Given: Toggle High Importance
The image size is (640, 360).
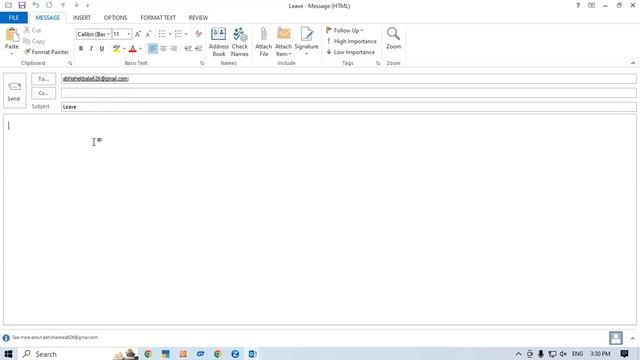Looking at the screenshot, I should [x=351, y=41].
